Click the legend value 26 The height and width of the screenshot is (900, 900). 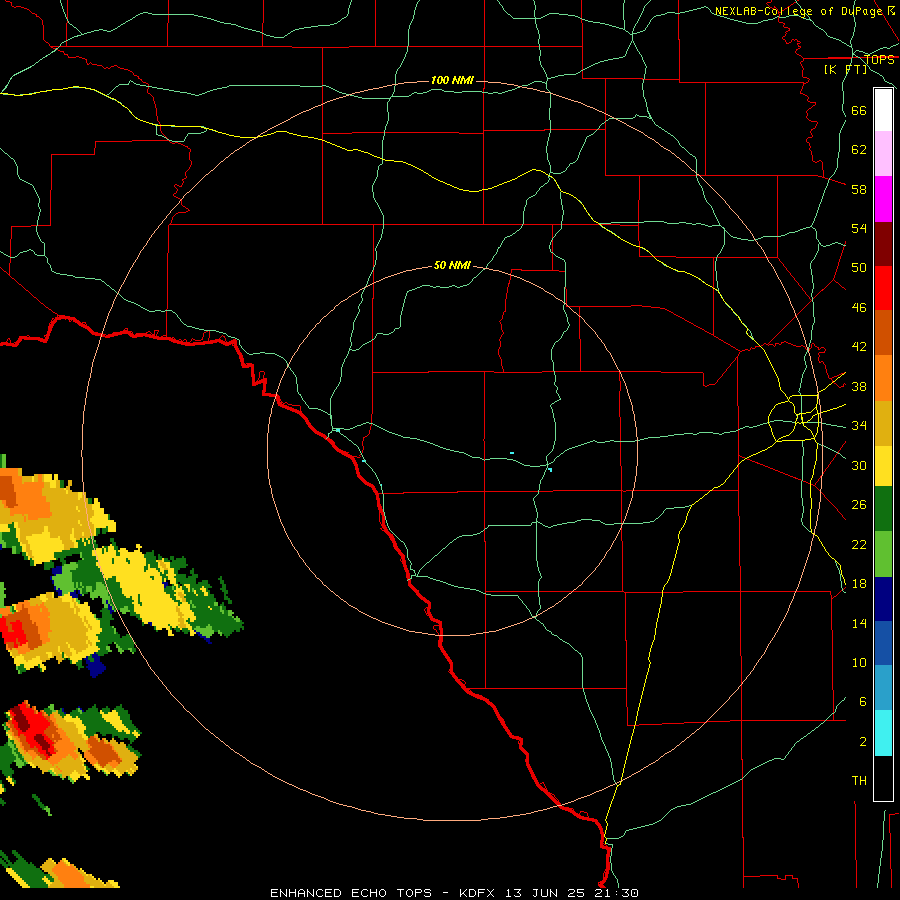pyautogui.click(x=859, y=505)
